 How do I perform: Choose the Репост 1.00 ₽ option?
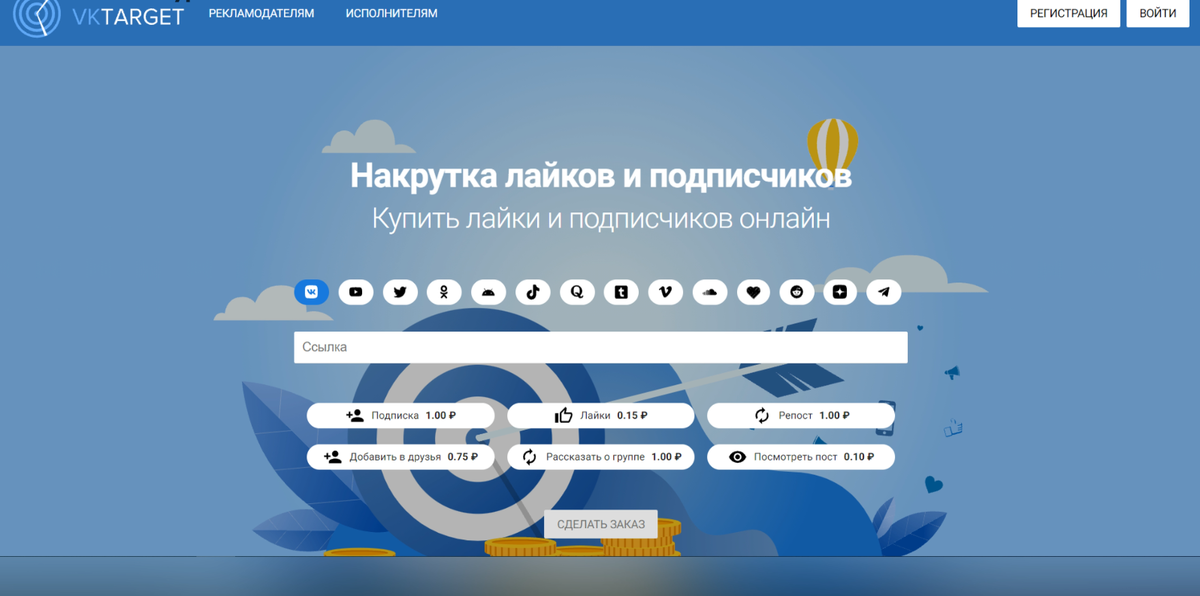point(801,416)
